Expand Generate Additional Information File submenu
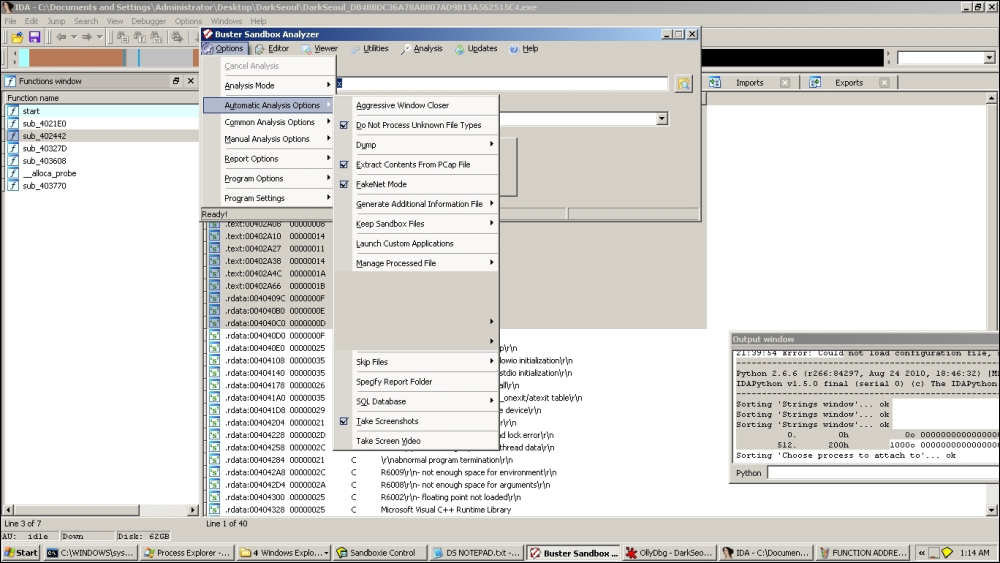This screenshot has height=563, width=1000. coord(416,204)
